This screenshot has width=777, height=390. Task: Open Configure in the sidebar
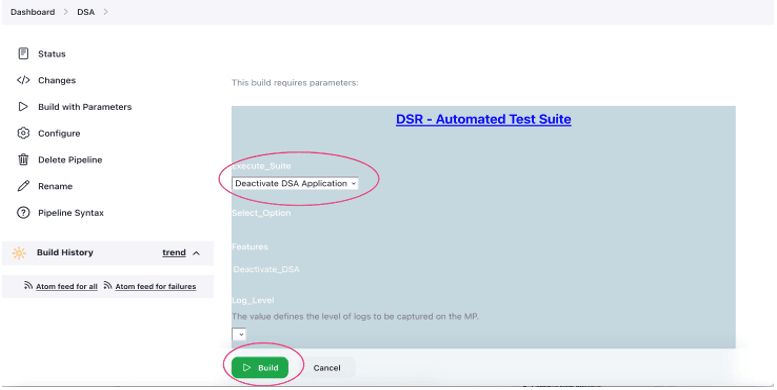59,133
